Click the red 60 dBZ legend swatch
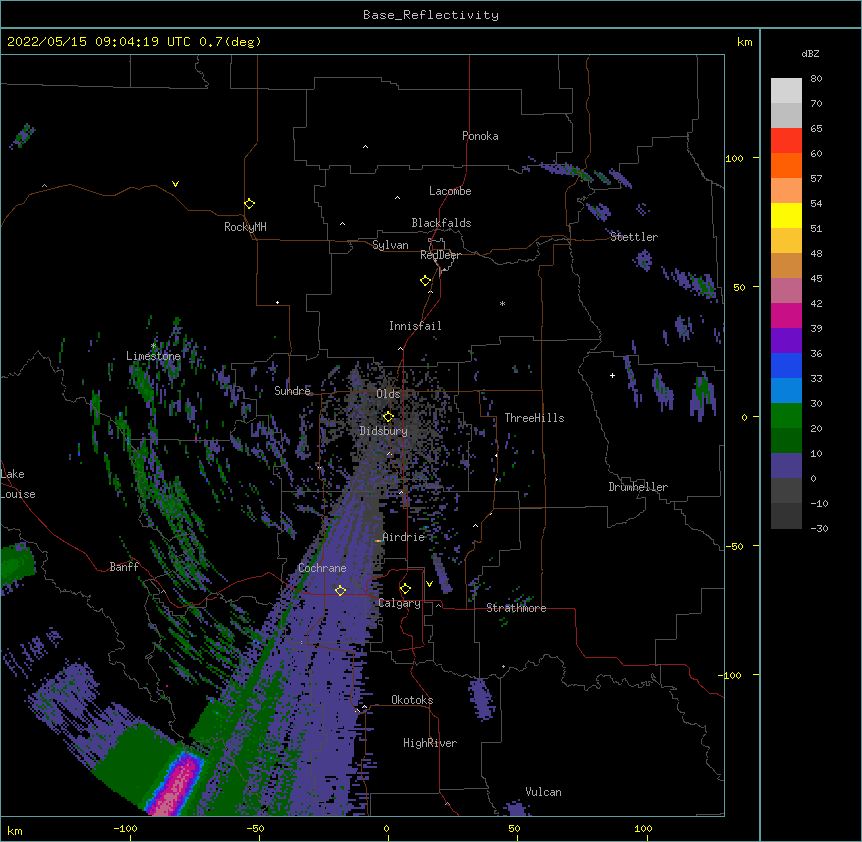Viewport: 862px width, 842px height. (786, 141)
